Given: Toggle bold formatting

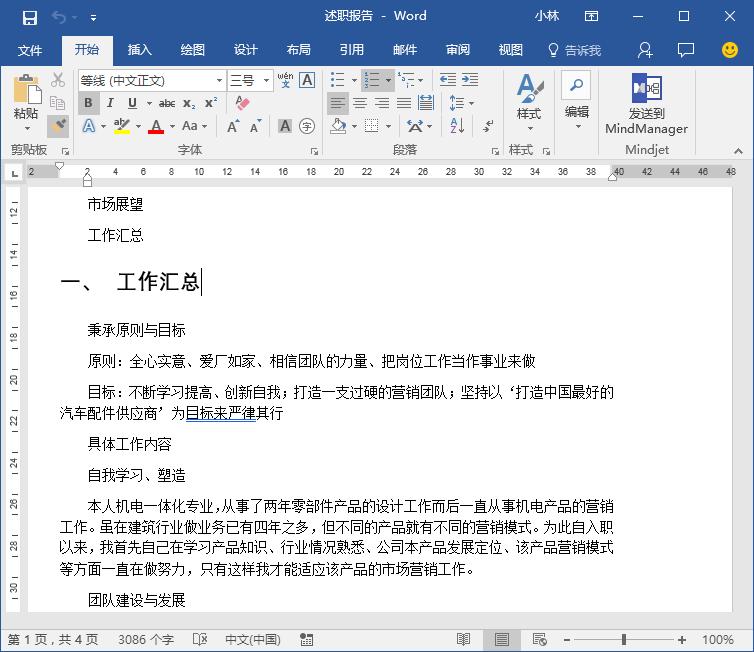Looking at the screenshot, I should click(88, 103).
